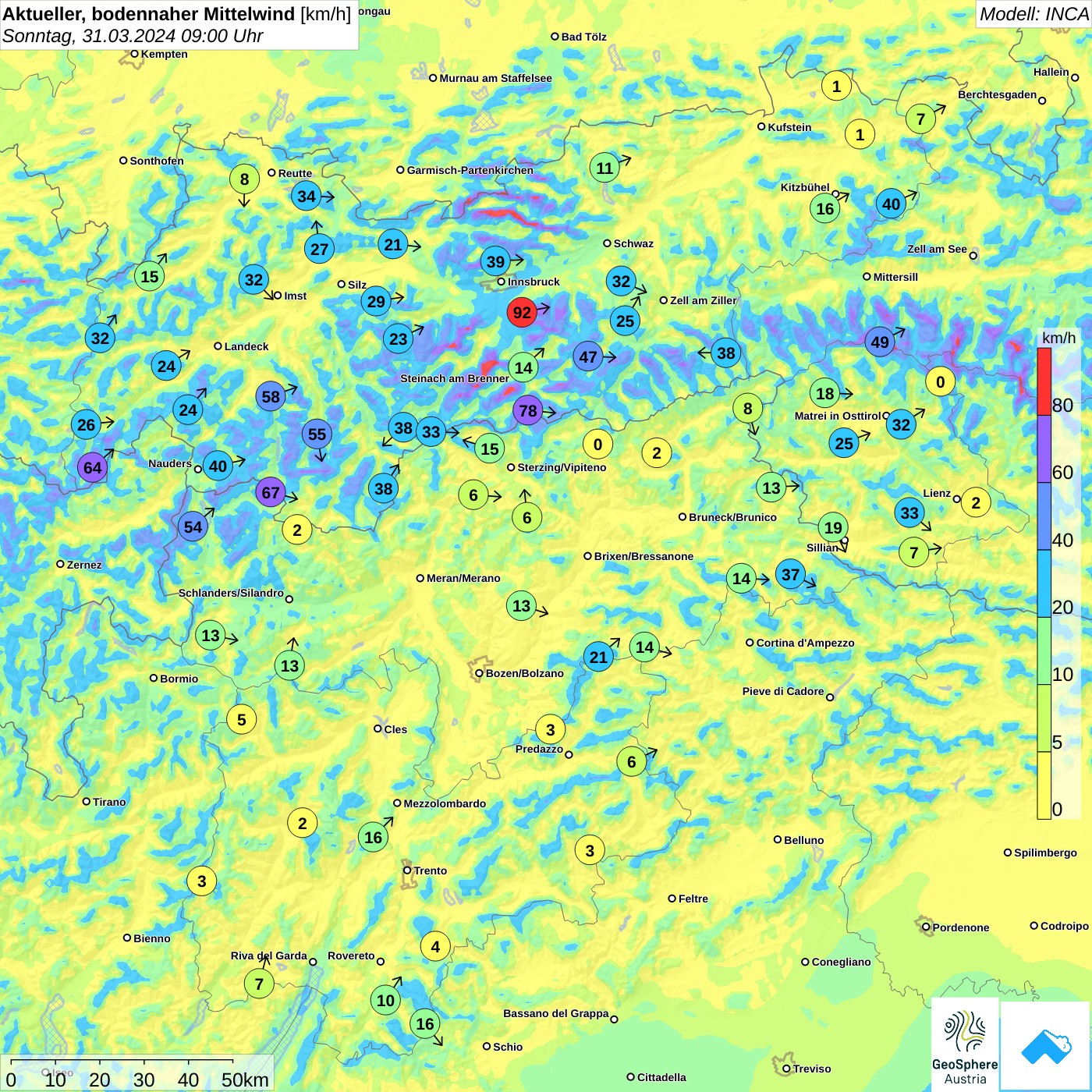Click the 34 marker near Reutte

[x=307, y=196]
